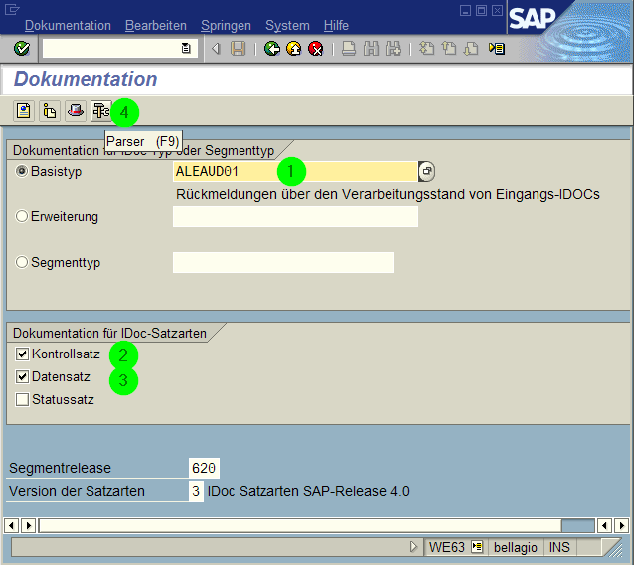Uncheck the Kontrollsatz checkbox
The image size is (634, 565).
[x=22, y=354]
